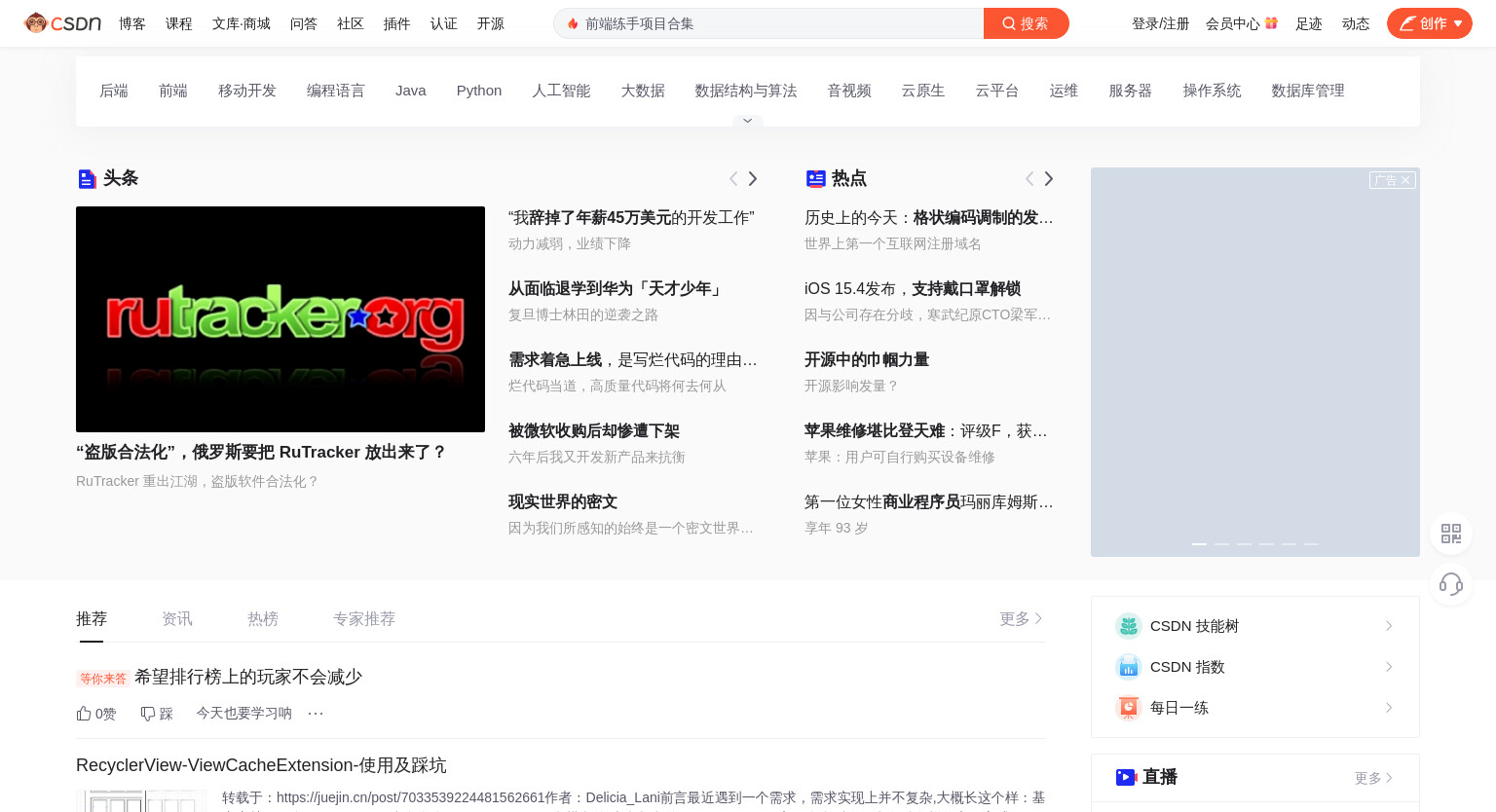This screenshot has height=812, width=1496.
Task: Show the QR code floating icon
Action: point(1451,534)
